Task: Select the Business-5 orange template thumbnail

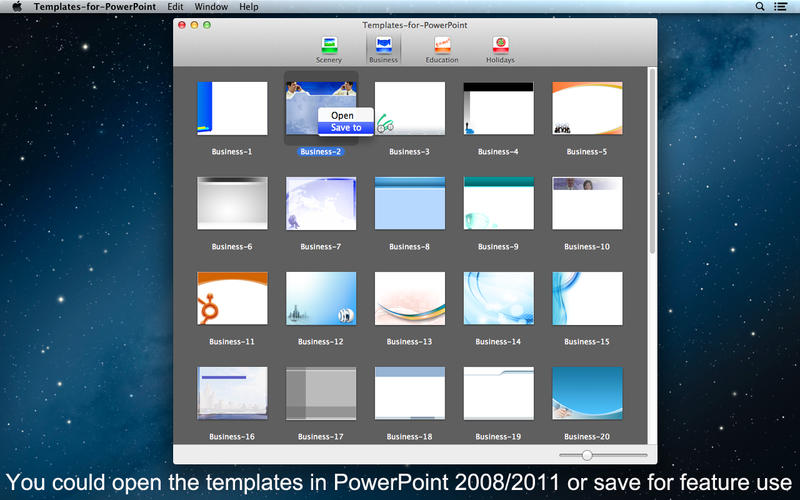Action: tap(587, 108)
